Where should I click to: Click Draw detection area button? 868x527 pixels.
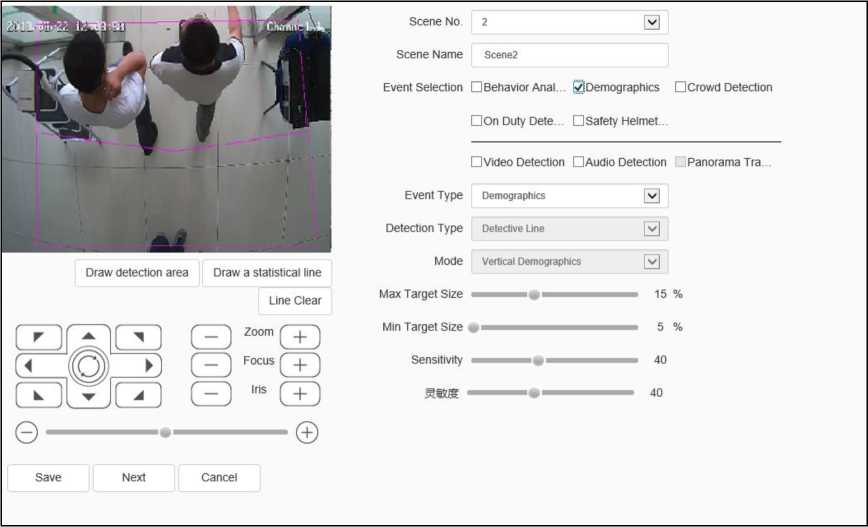[137, 273]
